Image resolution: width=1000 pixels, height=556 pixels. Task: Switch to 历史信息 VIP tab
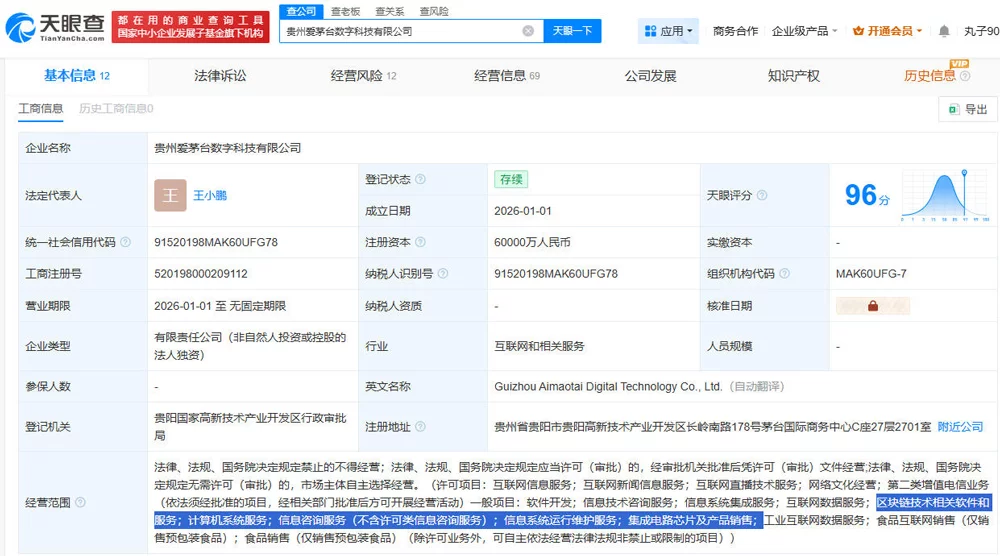pos(929,76)
